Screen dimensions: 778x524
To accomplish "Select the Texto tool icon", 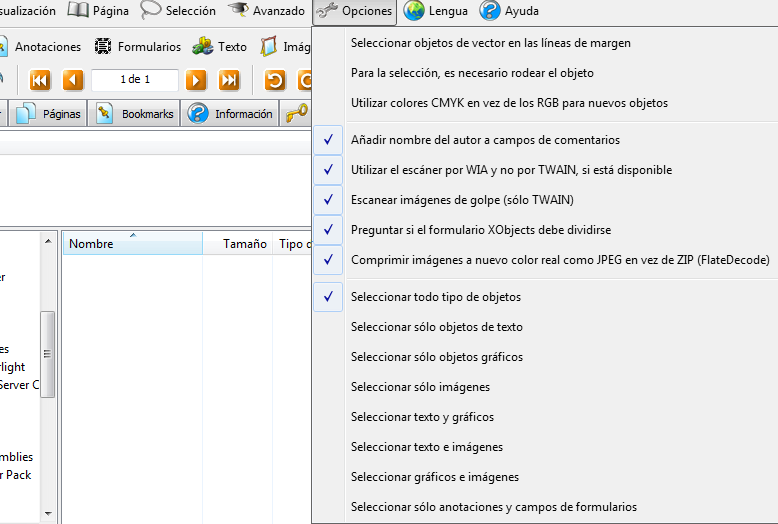I will point(202,46).
